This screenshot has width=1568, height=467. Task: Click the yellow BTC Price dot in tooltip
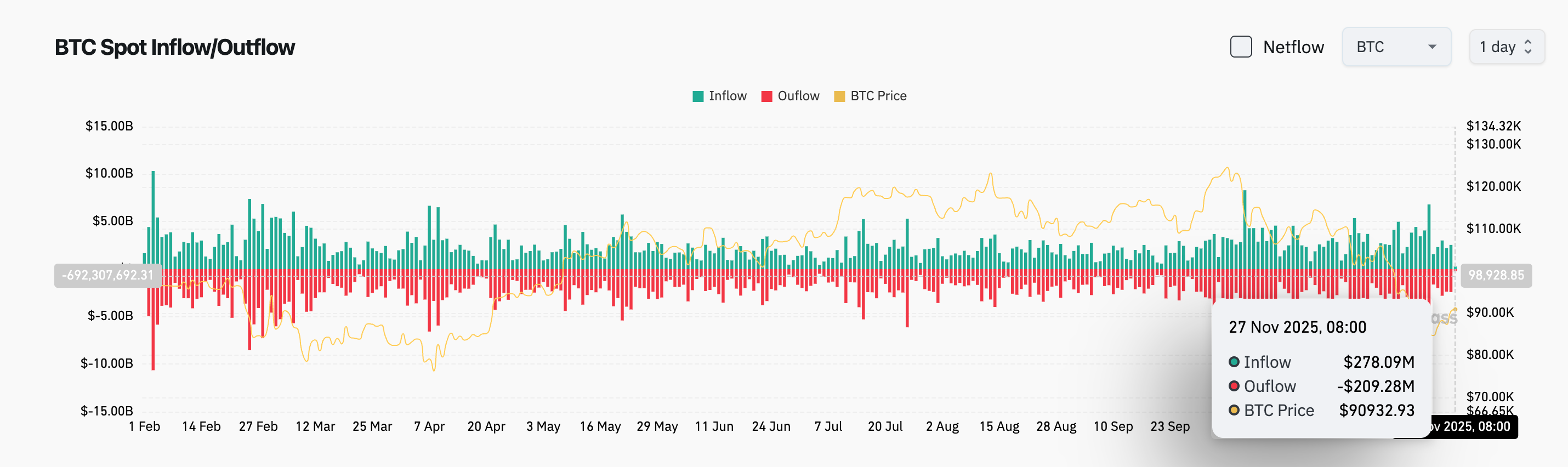pyautogui.click(x=1234, y=411)
